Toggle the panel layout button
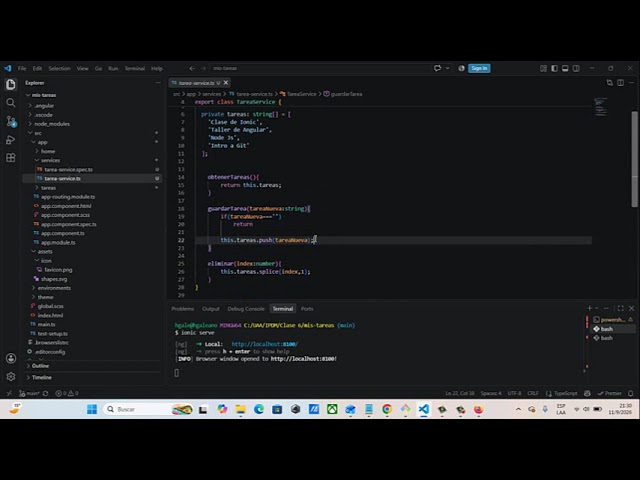The height and width of the screenshot is (480, 640). point(565,69)
